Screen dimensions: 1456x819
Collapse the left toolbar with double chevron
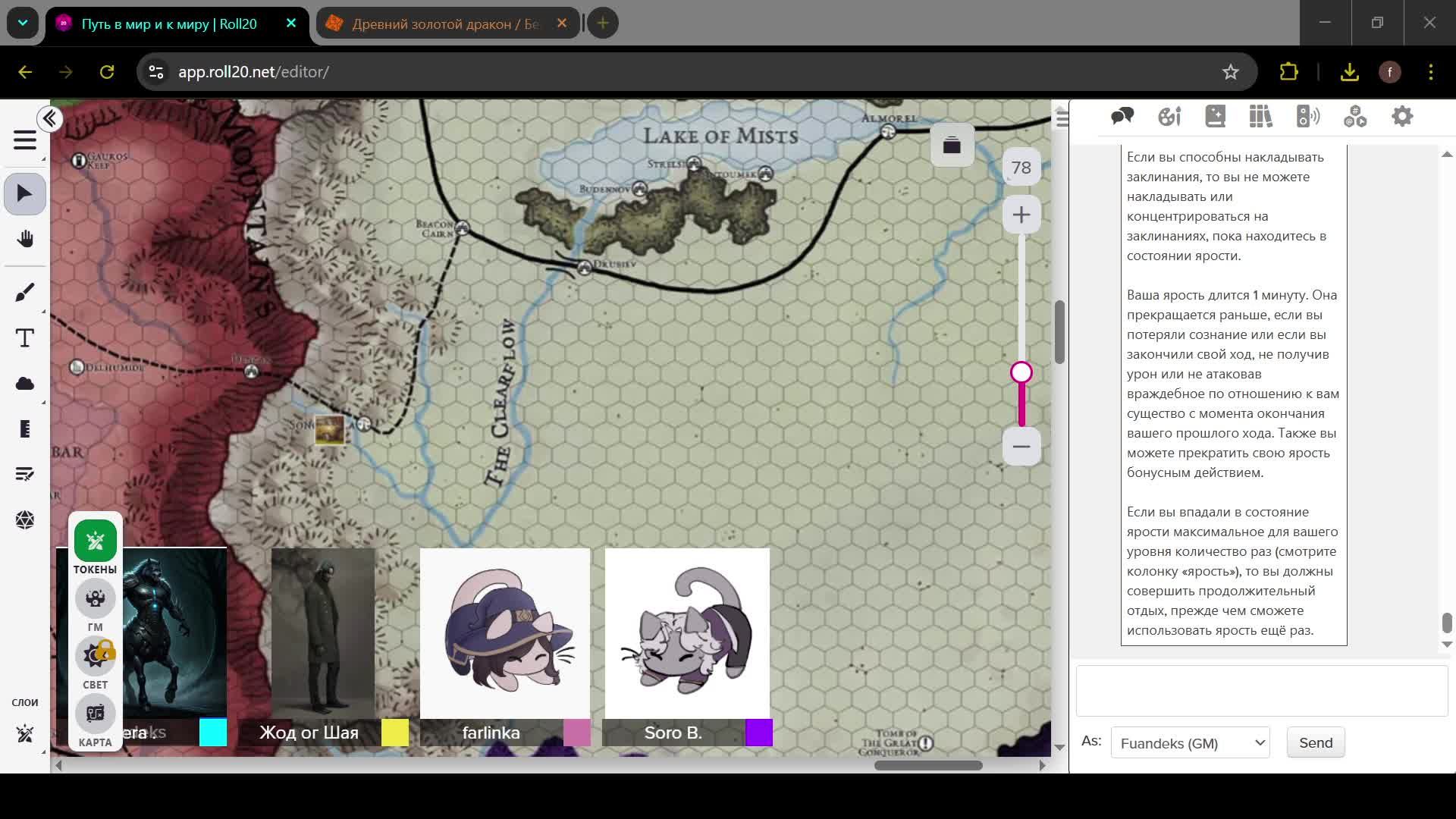click(50, 119)
